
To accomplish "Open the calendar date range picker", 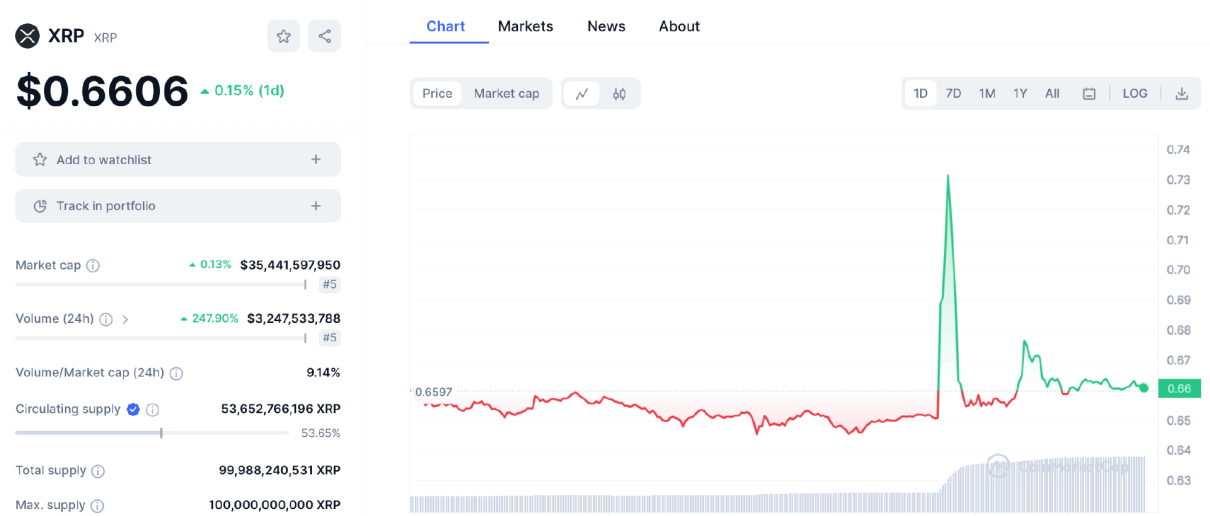I will pos(1089,93).
